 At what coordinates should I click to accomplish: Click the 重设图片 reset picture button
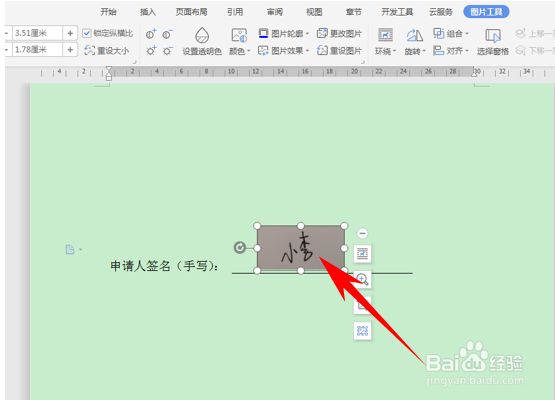coord(339,51)
